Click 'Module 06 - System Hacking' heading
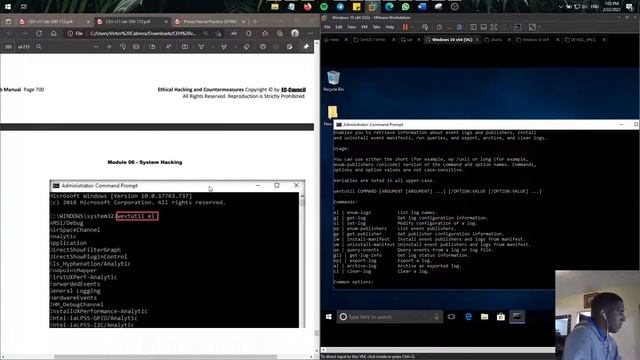 145,162
